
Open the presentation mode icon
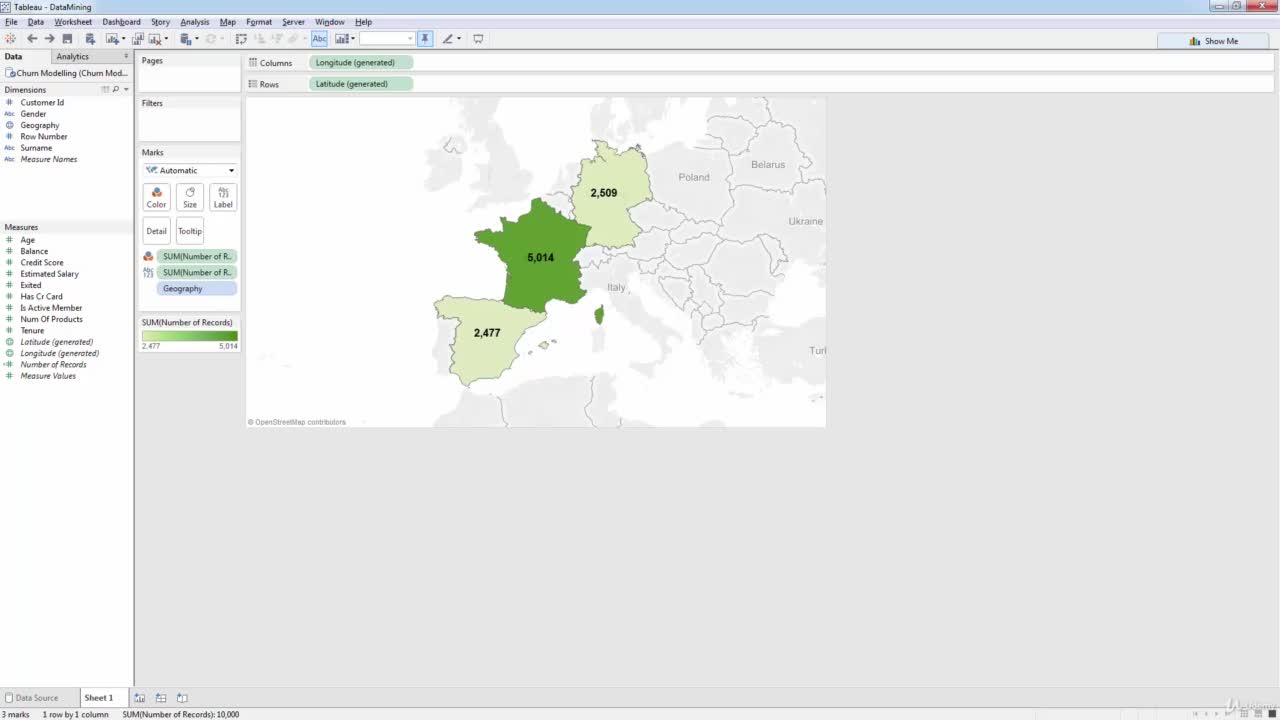[478, 39]
